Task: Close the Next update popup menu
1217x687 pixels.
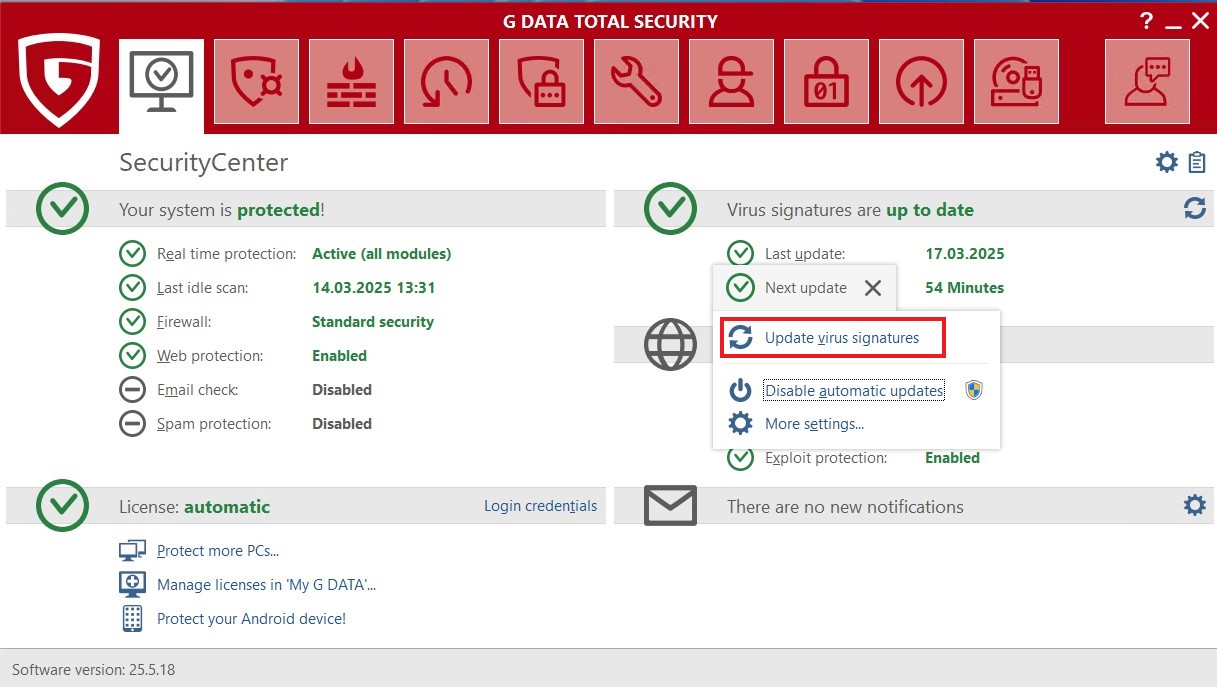Action: (873, 288)
